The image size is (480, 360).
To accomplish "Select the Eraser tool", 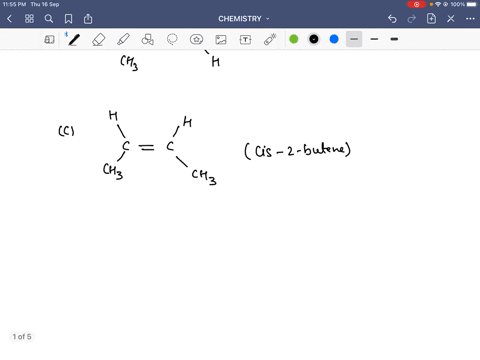I will point(99,40).
